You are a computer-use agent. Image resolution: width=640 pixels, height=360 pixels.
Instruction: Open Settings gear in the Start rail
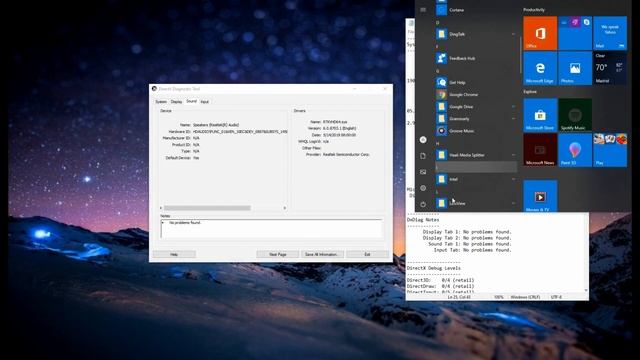pyautogui.click(x=423, y=188)
